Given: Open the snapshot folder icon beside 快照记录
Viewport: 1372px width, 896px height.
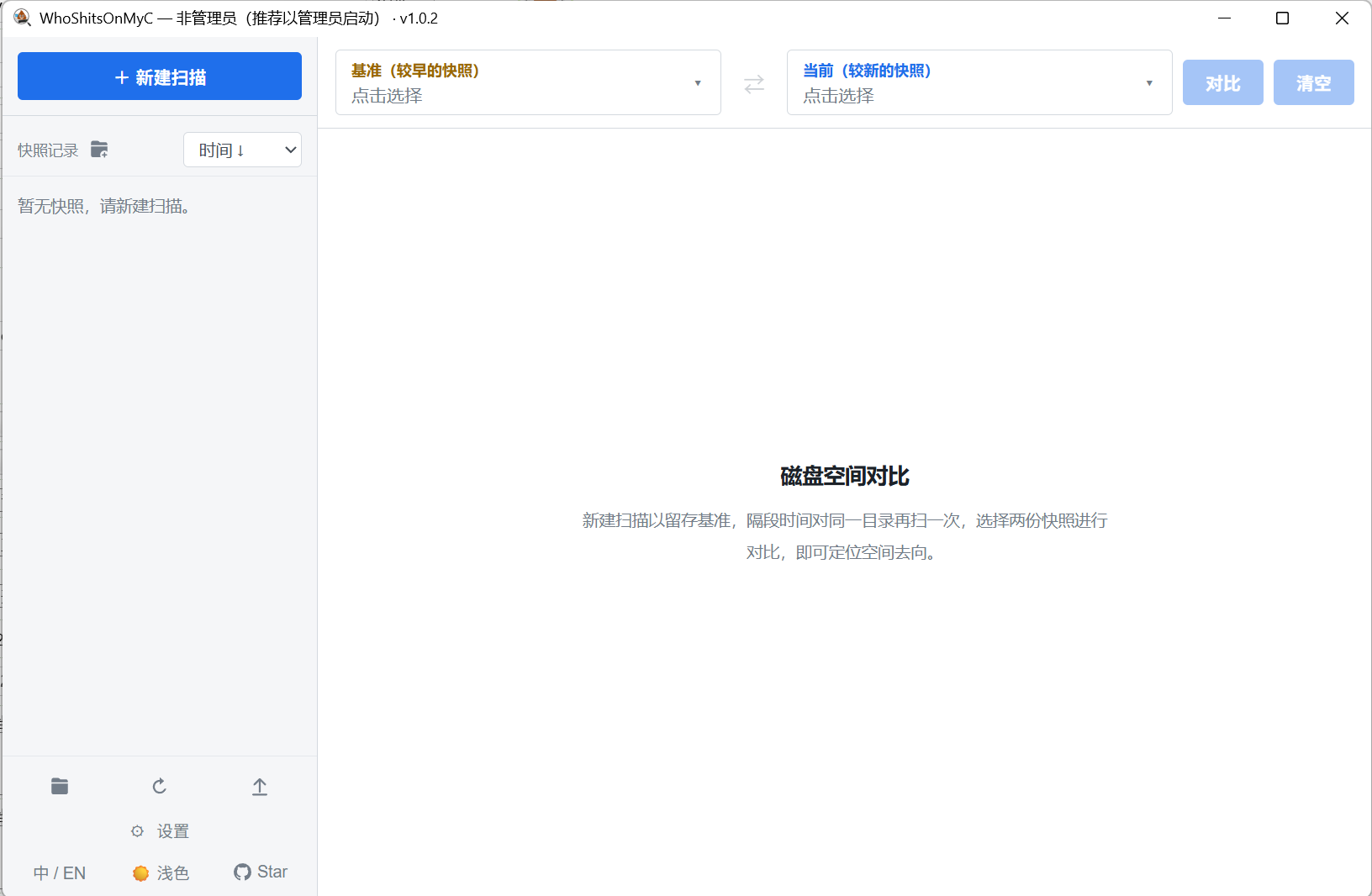Looking at the screenshot, I should (x=99, y=150).
